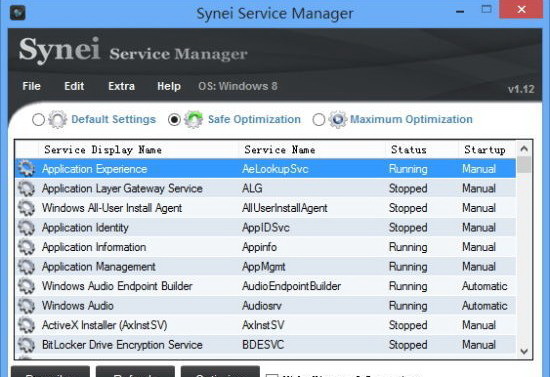Open the File menu
The height and width of the screenshot is (377, 550).
coord(32,86)
